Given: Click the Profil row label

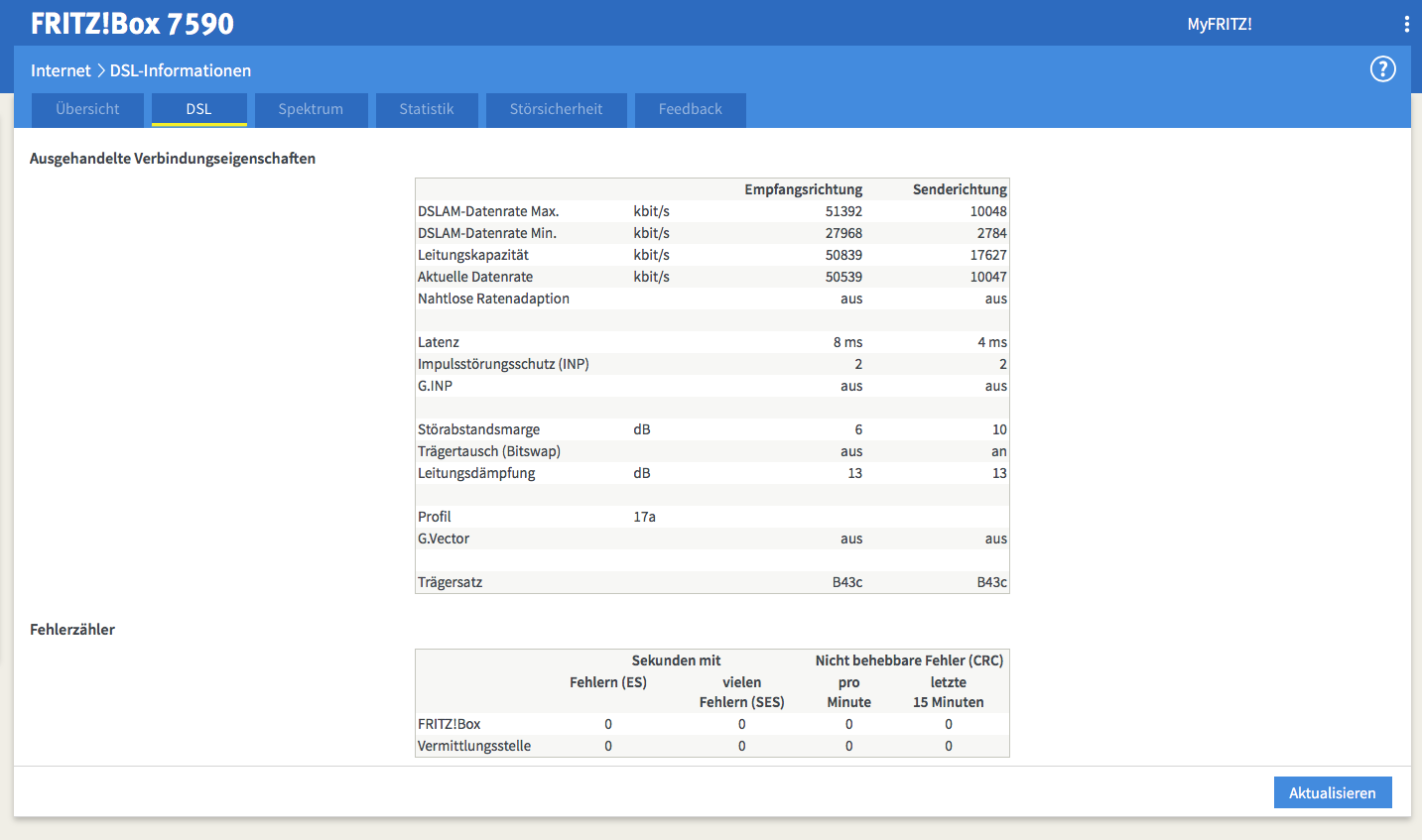Looking at the screenshot, I should (435, 517).
